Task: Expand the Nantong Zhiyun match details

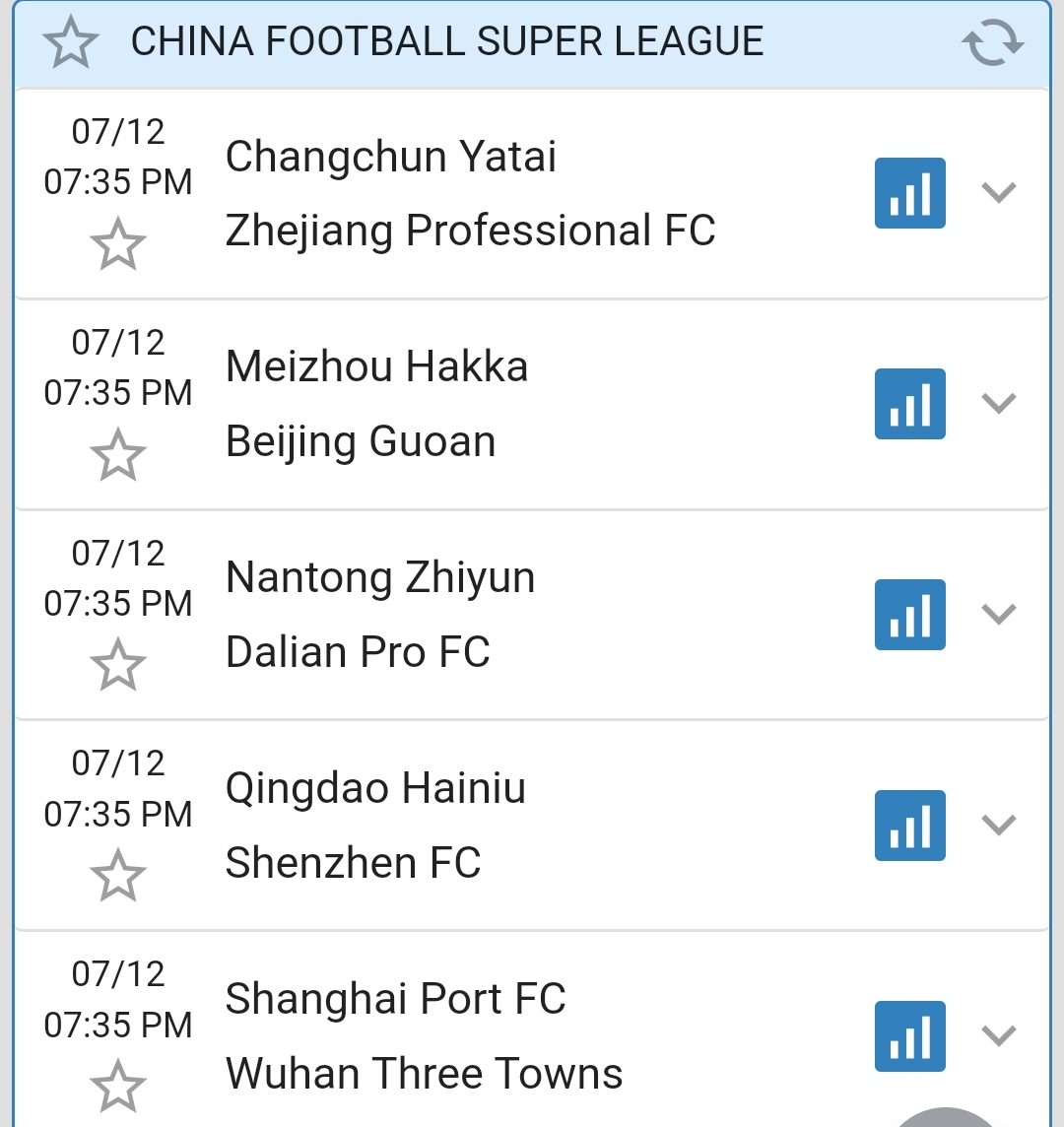Action: tap(999, 615)
